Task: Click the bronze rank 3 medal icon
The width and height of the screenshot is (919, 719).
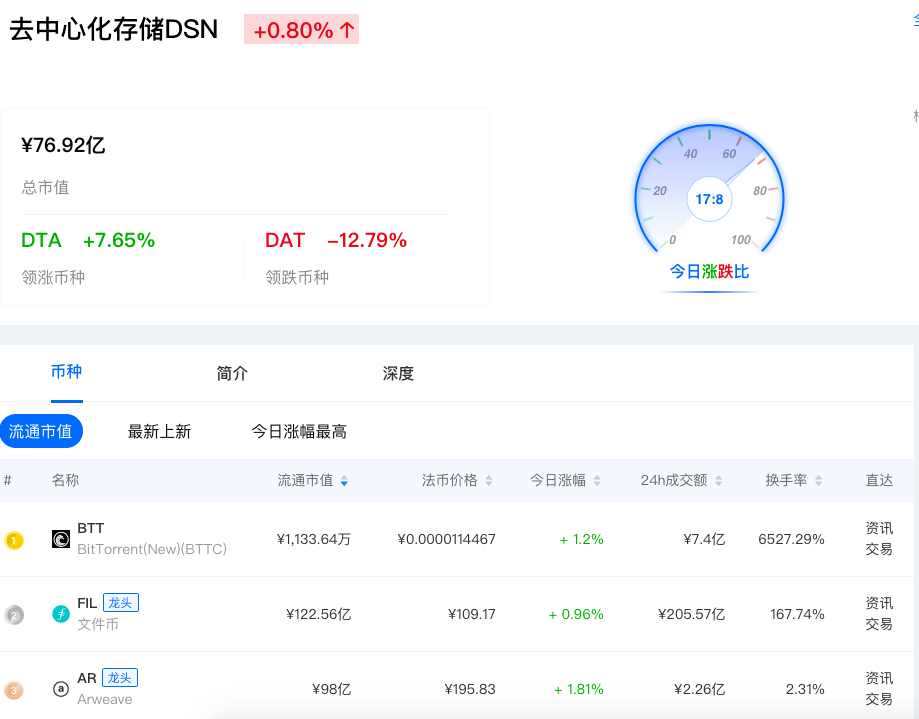Action: pyautogui.click(x=14, y=690)
